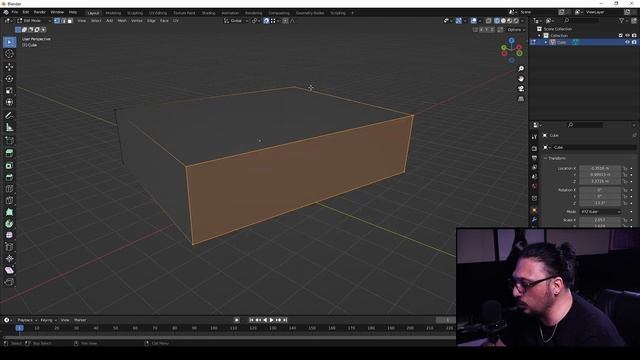Image resolution: width=640 pixels, height=360 pixels.
Task: Select the Extrude Region tool
Action: [x=9, y=153]
